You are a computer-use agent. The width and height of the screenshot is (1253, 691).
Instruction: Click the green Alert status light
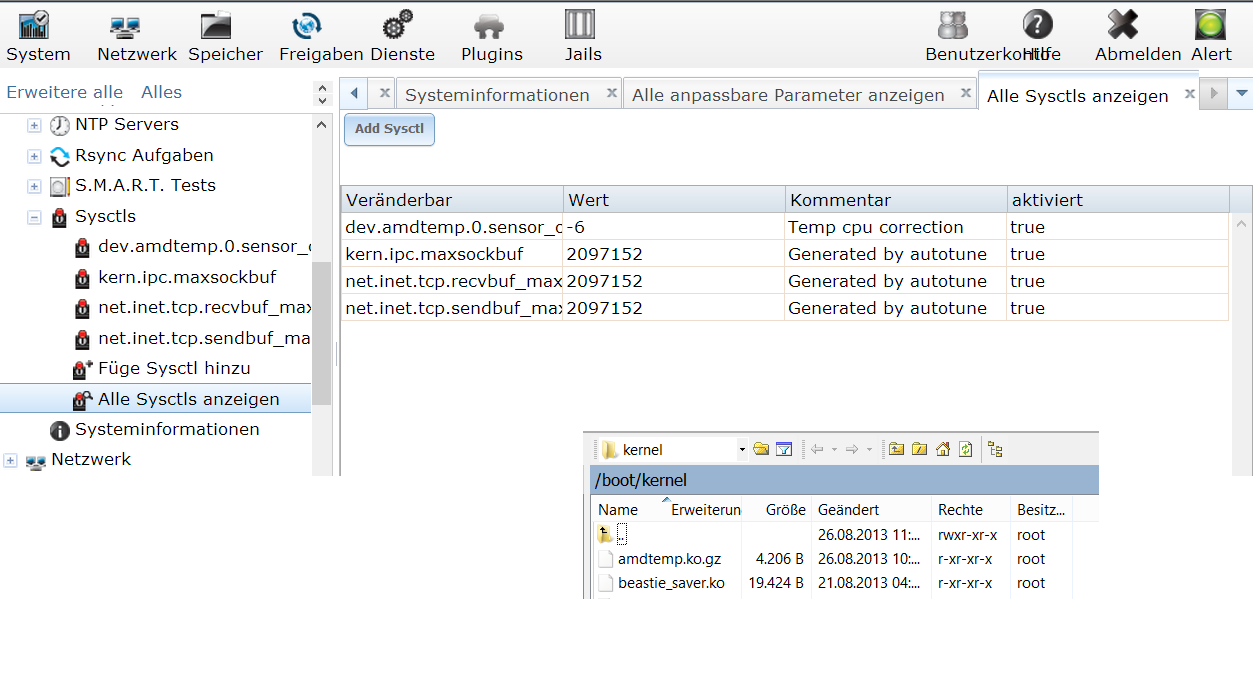(x=1210, y=26)
